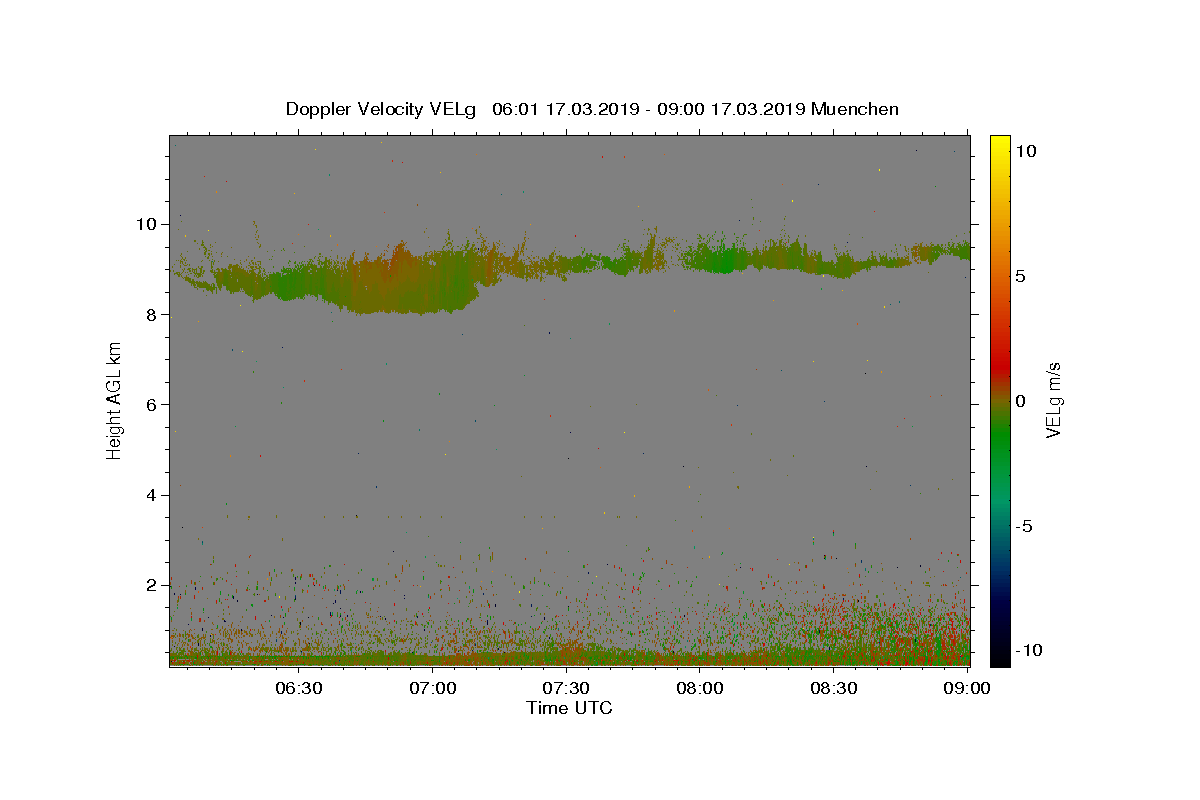The image size is (1200, 800).
Task: Click the height axis label 2
Action: point(152,585)
